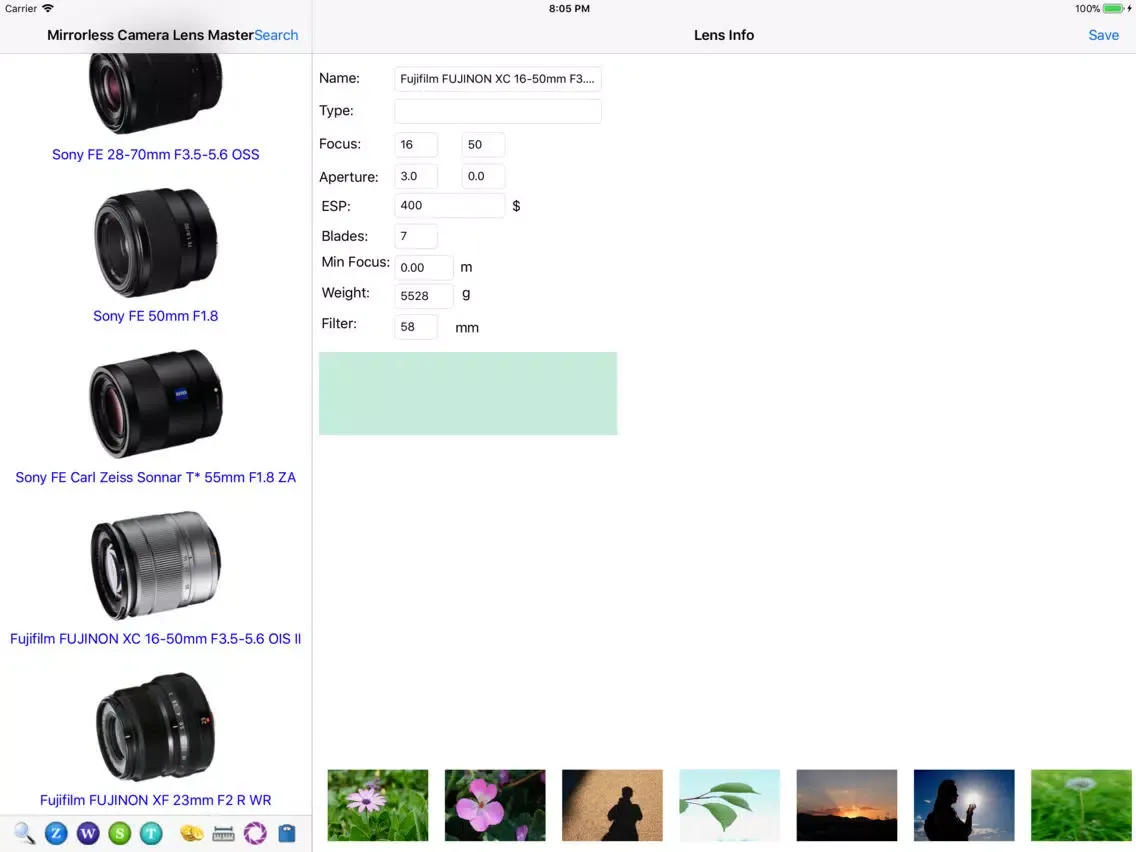Tap the 8:05 PM clock in status bar
The image size is (1136, 852).
569,9
